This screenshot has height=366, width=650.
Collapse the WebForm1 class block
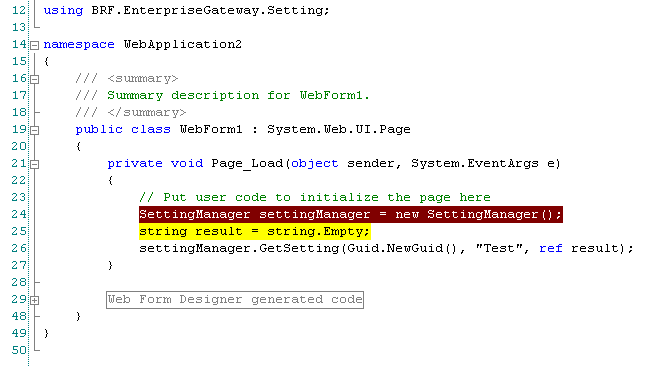[x=35, y=130]
